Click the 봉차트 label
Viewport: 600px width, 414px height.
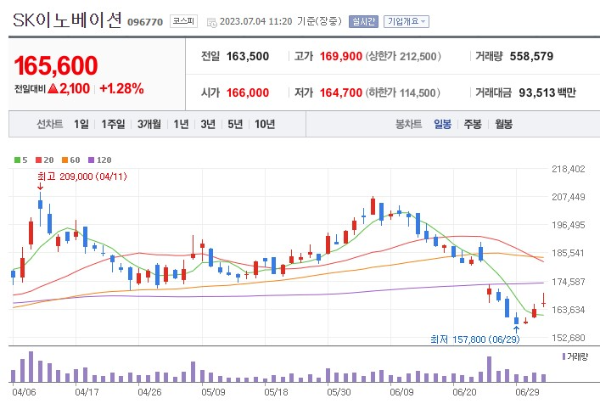click(x=408, y=124)
